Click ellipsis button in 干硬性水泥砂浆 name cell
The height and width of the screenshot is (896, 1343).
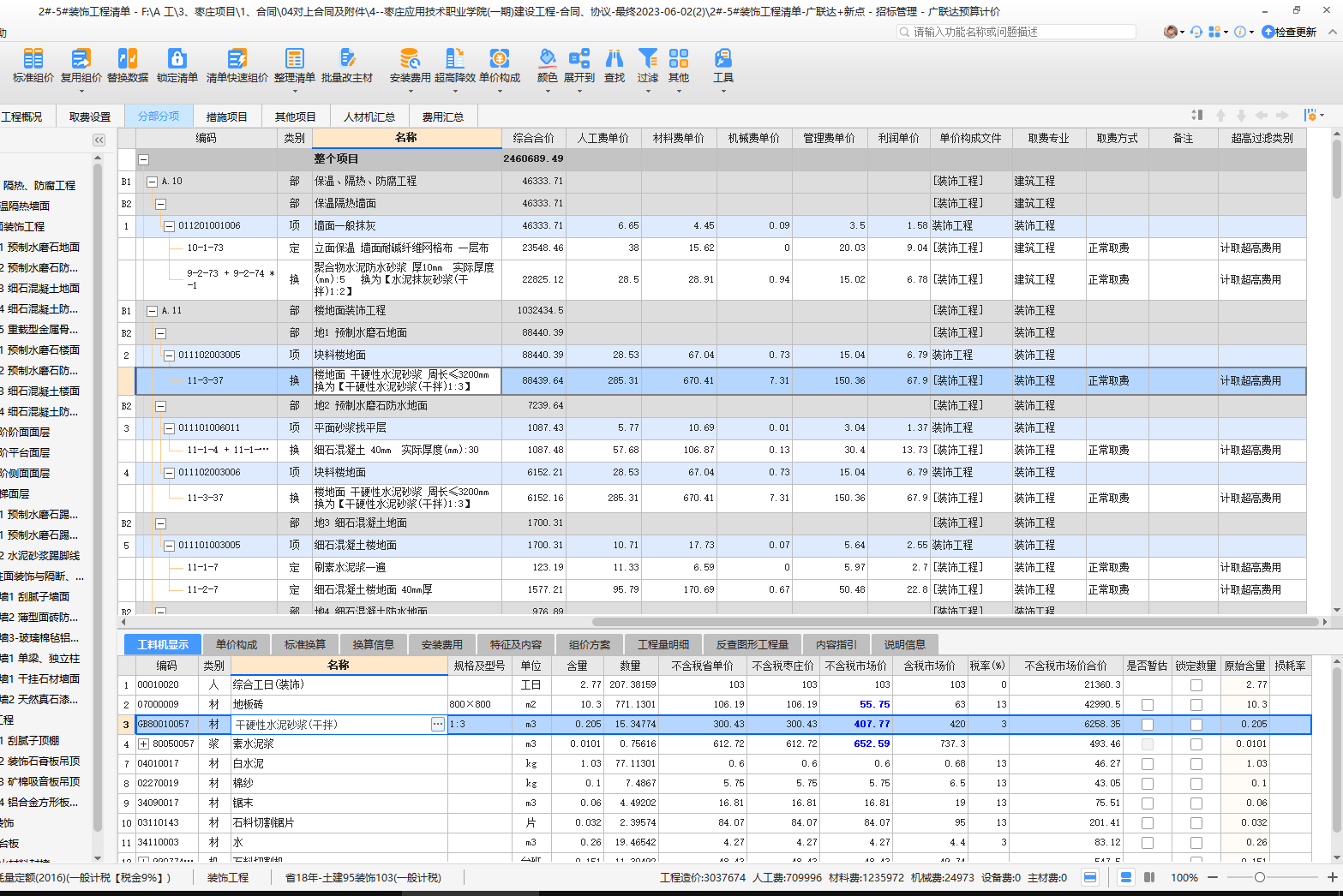click(438, 725)
